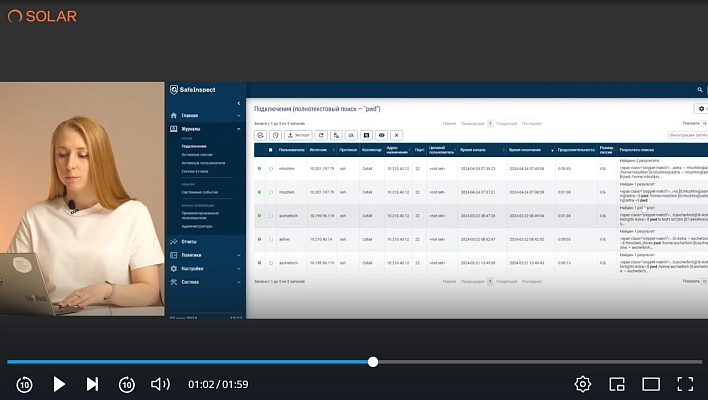Open the search magnifier in the top bar
The image size is (708, 400).
coord(700,90)
